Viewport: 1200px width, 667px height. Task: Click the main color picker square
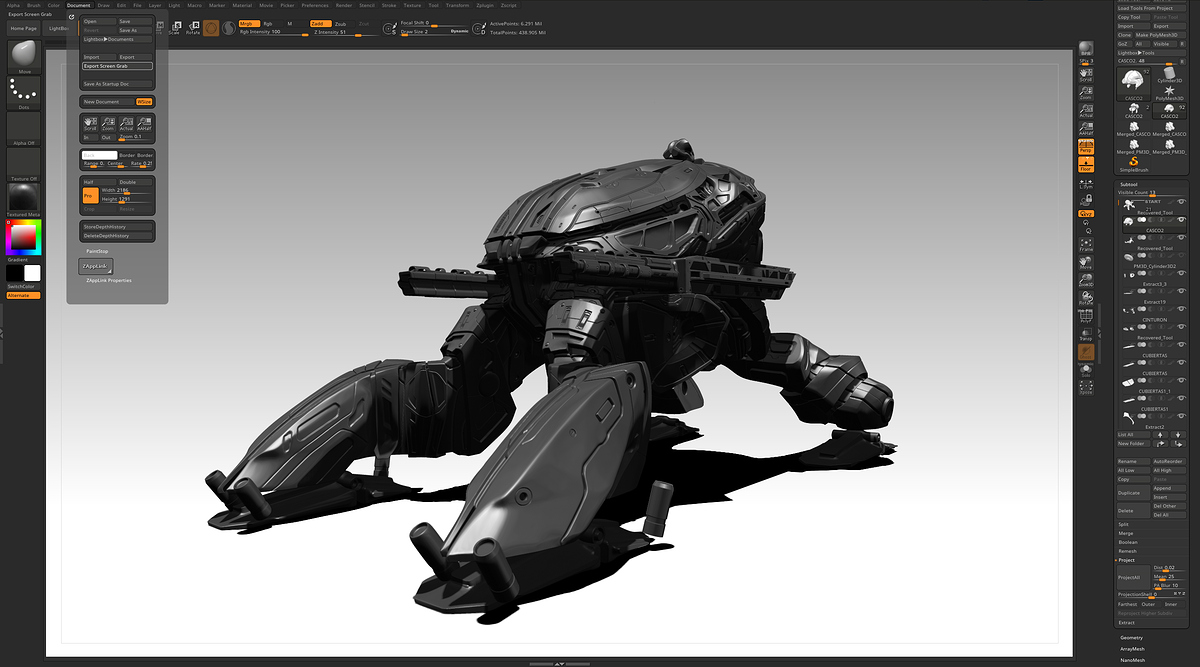24,239
